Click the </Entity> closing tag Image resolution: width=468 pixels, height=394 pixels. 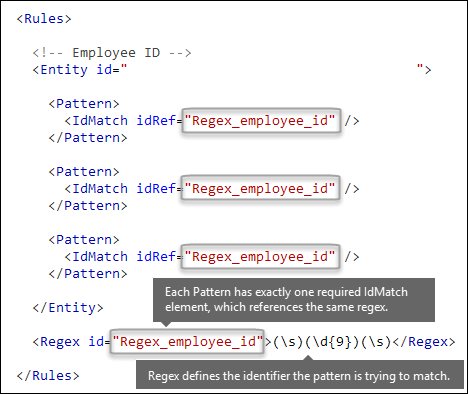point(68,308)
